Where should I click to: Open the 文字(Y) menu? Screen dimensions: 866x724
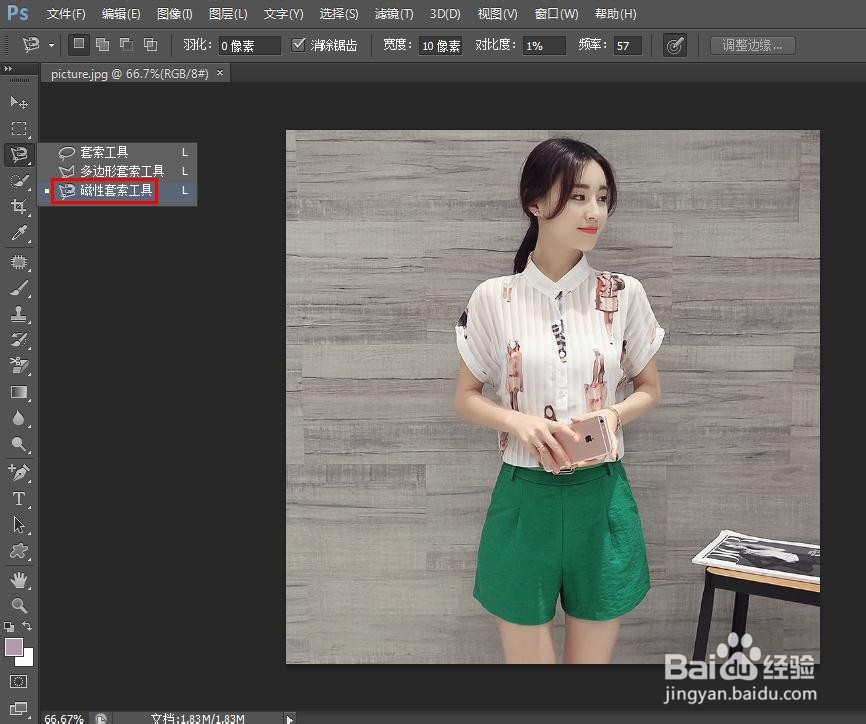(x=283, y=14)
